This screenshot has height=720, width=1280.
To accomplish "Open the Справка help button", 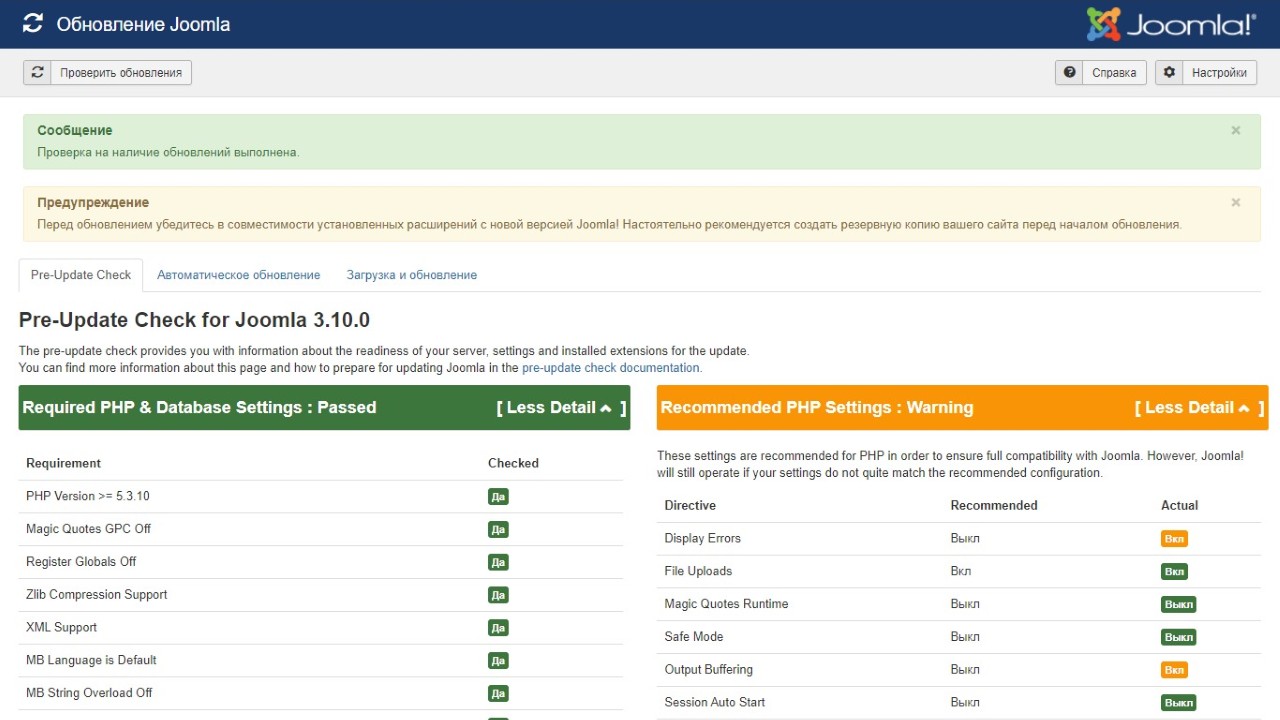I will click(x=1101, y=73).
